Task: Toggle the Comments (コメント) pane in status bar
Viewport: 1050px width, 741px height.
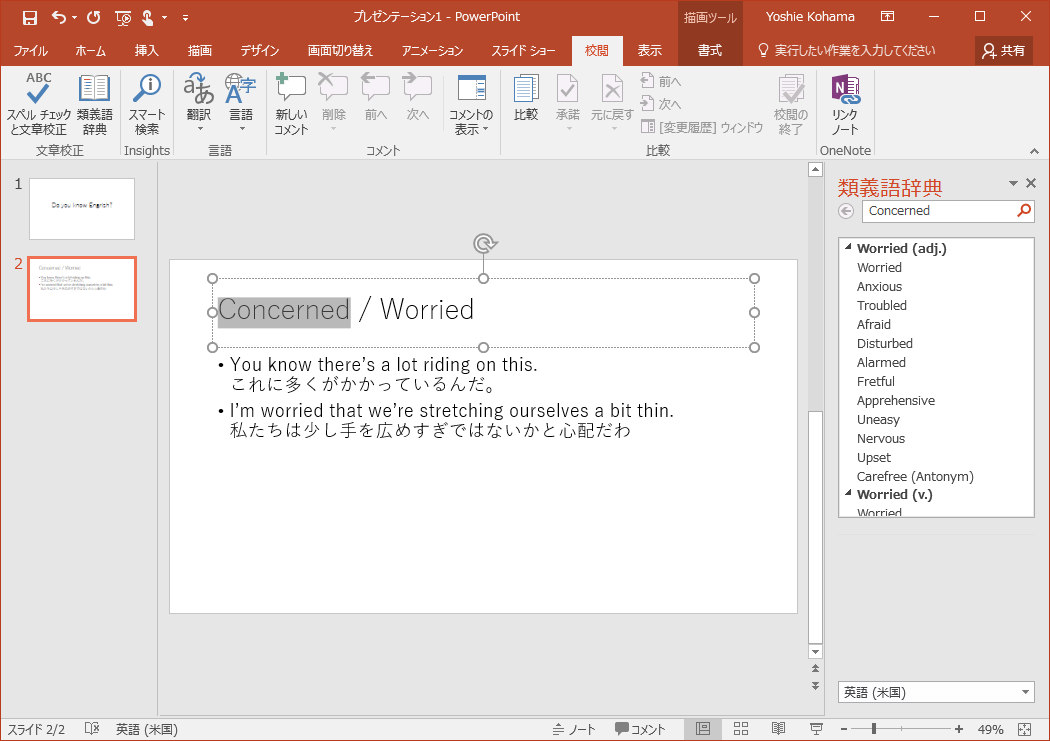Action: [x=640, y=729]
